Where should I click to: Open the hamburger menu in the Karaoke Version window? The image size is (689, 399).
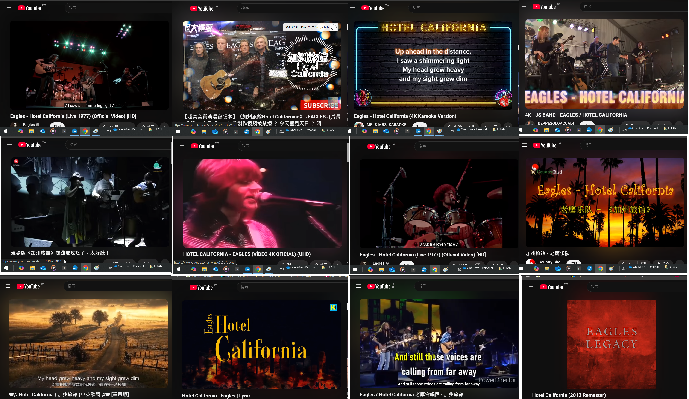click(x=352, y=7)
